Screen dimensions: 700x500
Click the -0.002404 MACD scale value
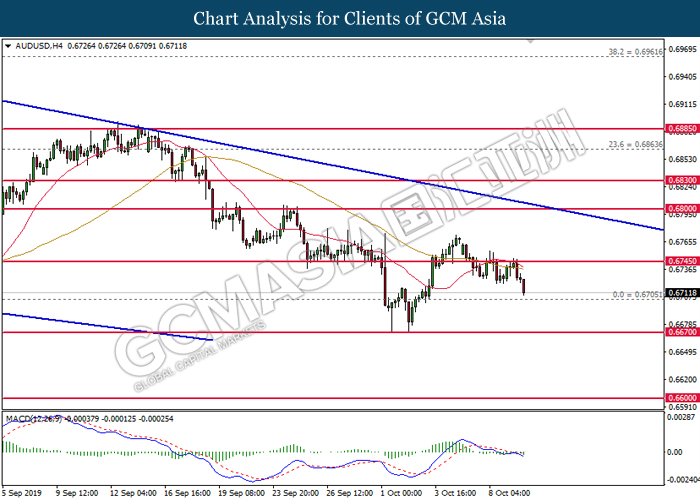(683, 480)
